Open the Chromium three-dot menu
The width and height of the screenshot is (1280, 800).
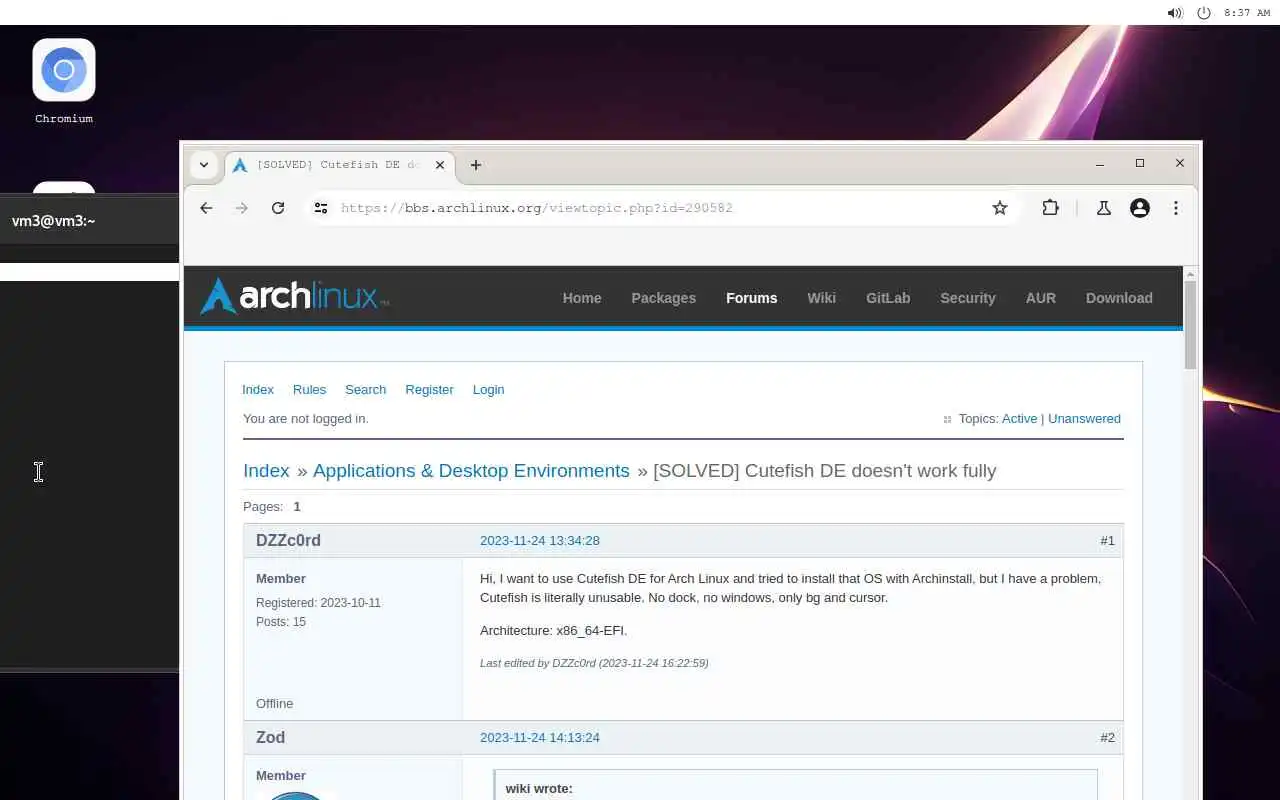(1176, 208)
